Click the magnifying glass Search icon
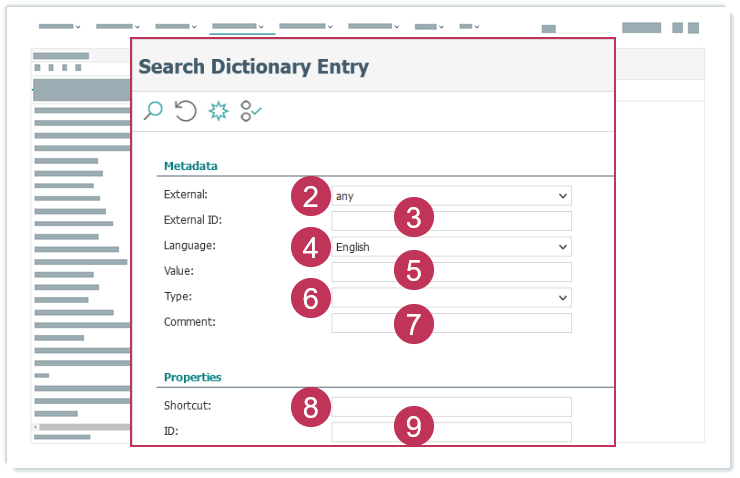The width and height of the screenshot is (740, 478). click(x=153, y=111)
